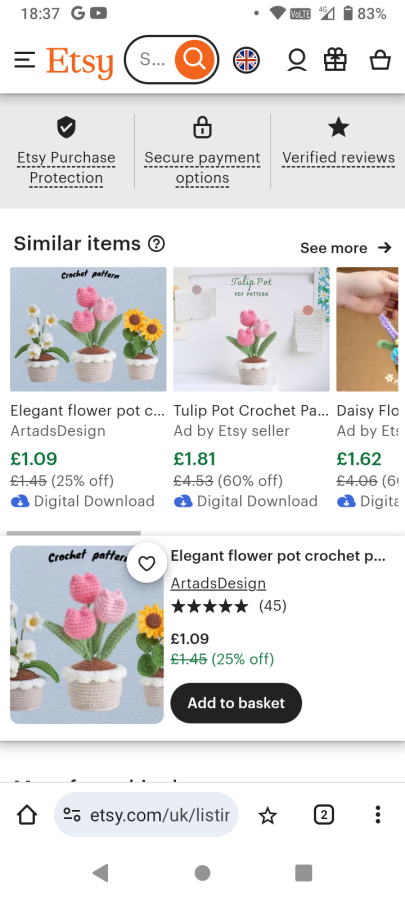Screen dimensions: 405x900
Task: Bookmark page with browser star icon
Action: coord(268,815)
